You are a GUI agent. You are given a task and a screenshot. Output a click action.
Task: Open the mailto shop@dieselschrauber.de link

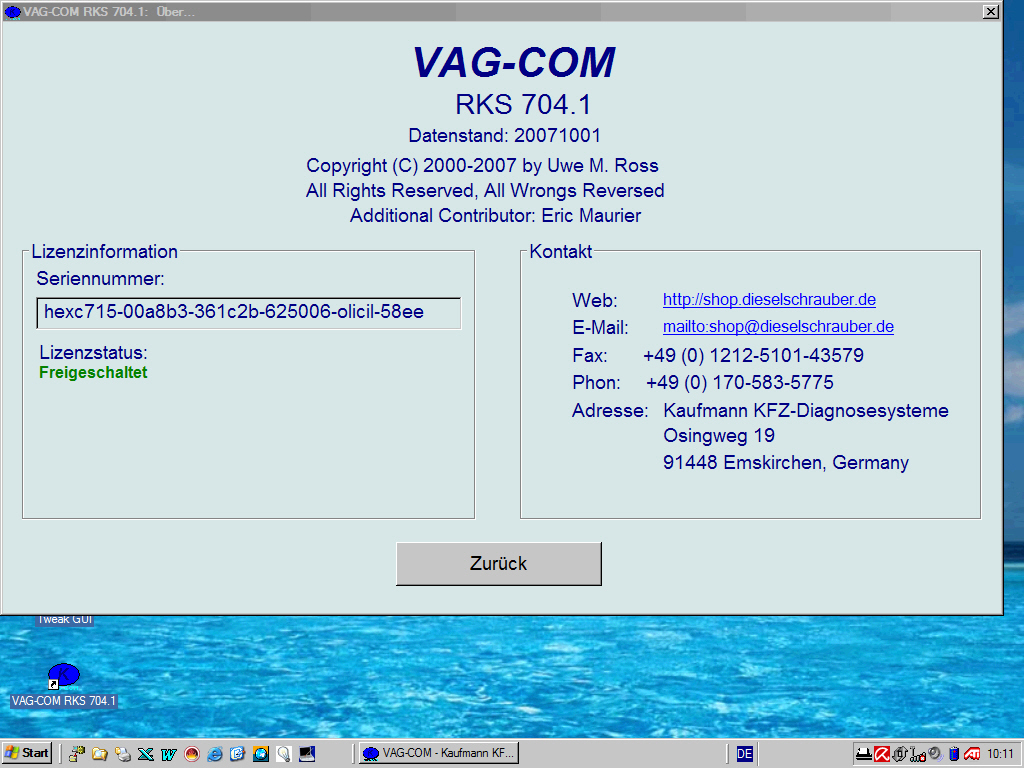[x=778, y=327]
